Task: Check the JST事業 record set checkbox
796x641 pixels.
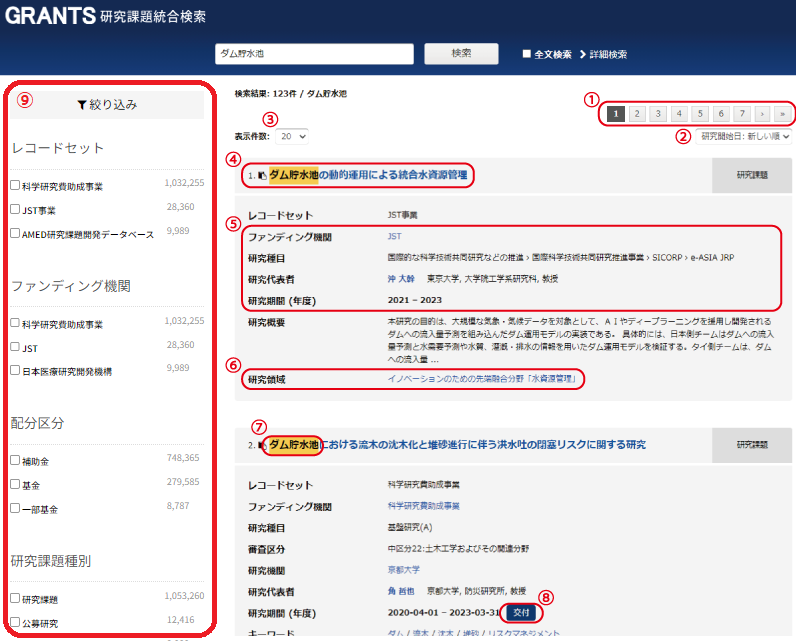Action: (x=15, y=209)
